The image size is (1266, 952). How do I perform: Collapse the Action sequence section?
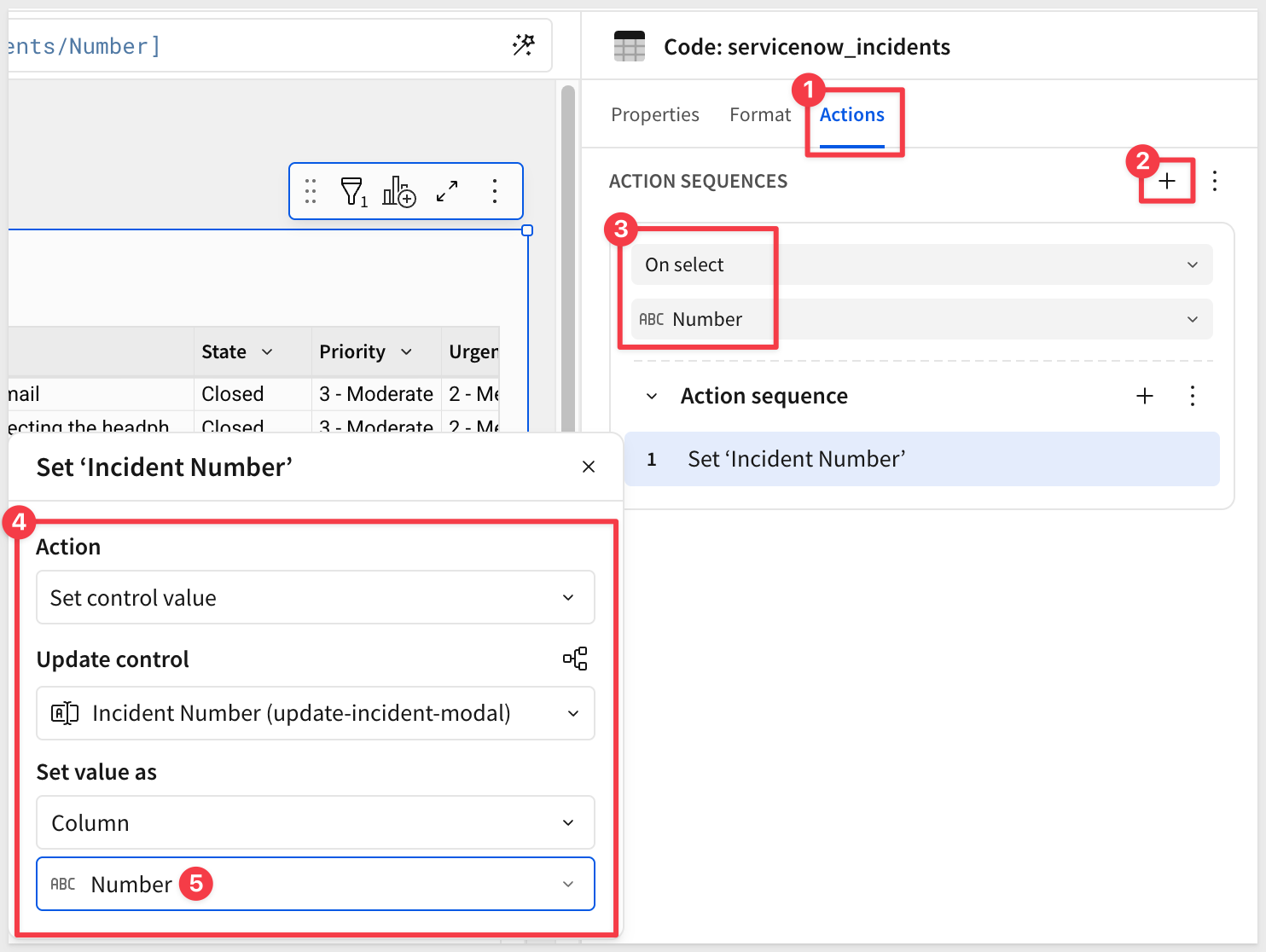[x=652, y=396]
